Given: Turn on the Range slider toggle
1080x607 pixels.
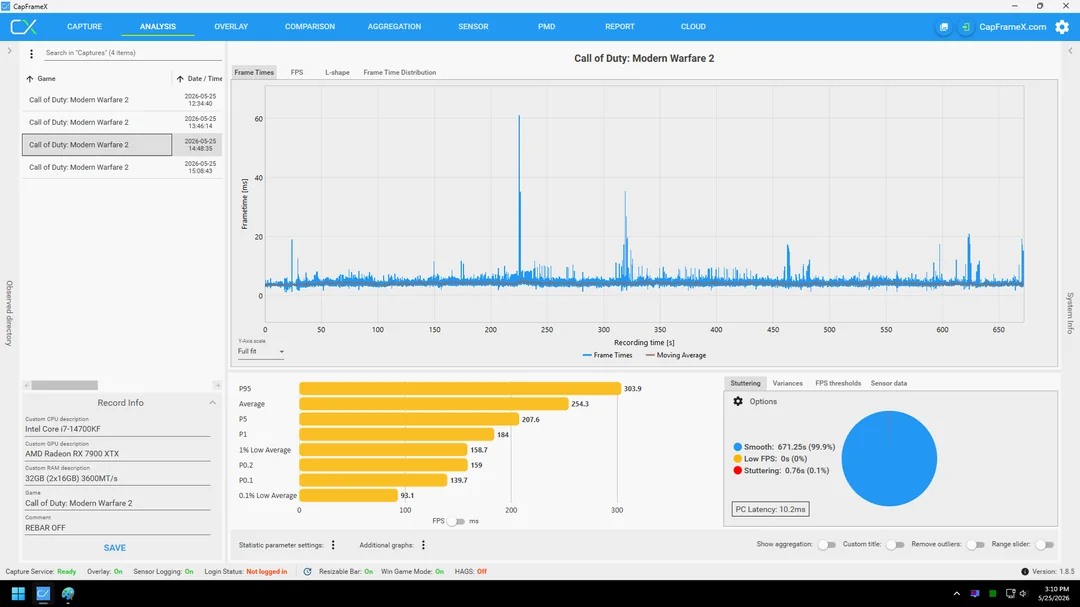Looking at the screenshot, I should click(1045, 544).
